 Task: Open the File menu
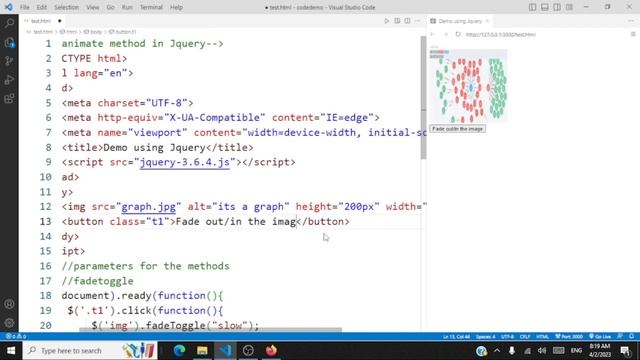(x=24, y=7)
